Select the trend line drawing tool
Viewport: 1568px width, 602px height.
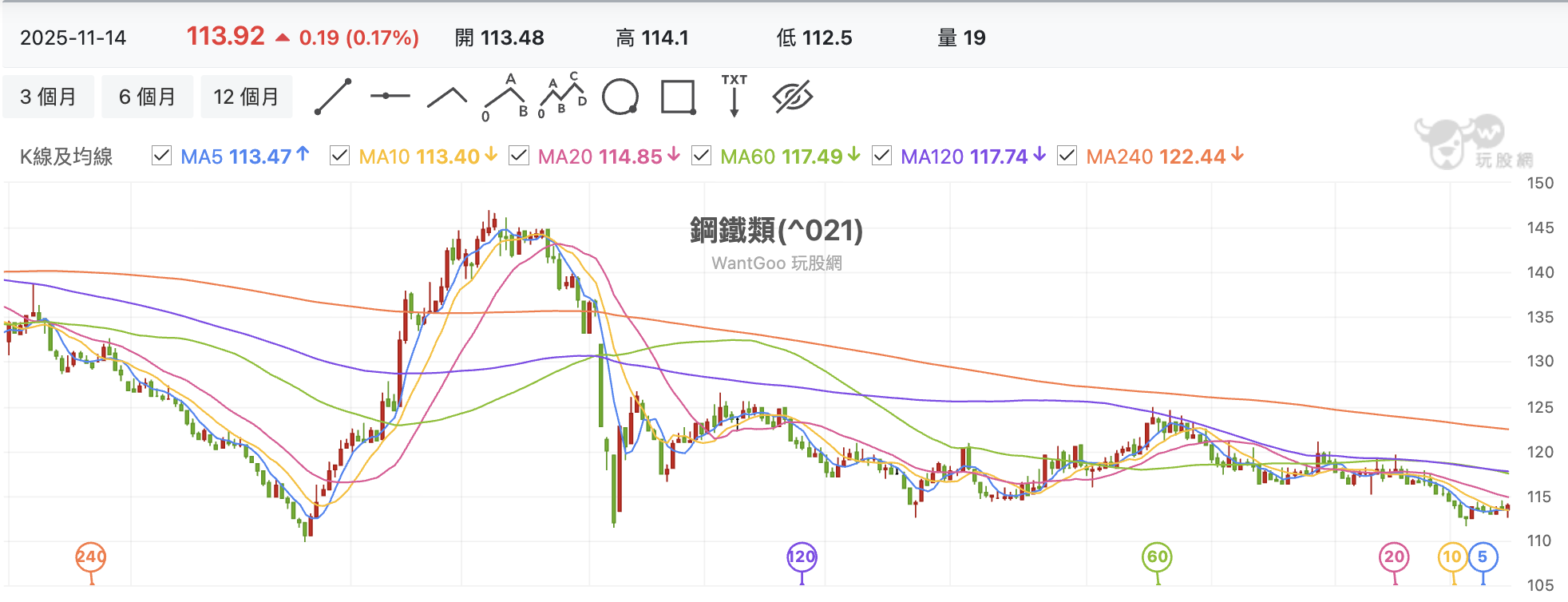(x=333, y=97)
